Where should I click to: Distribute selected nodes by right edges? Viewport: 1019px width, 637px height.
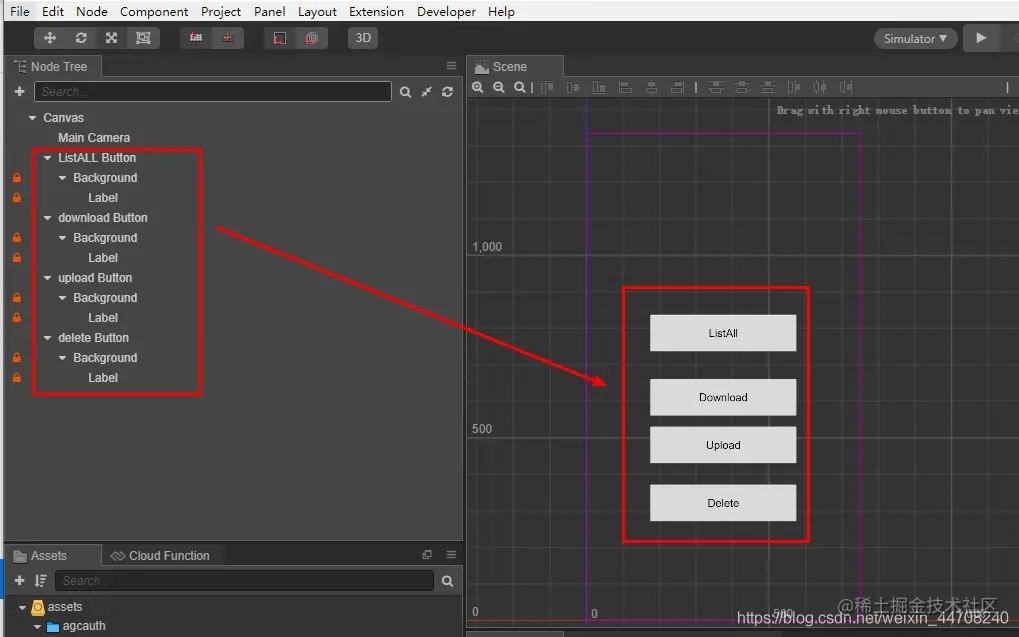pos(845,87)
